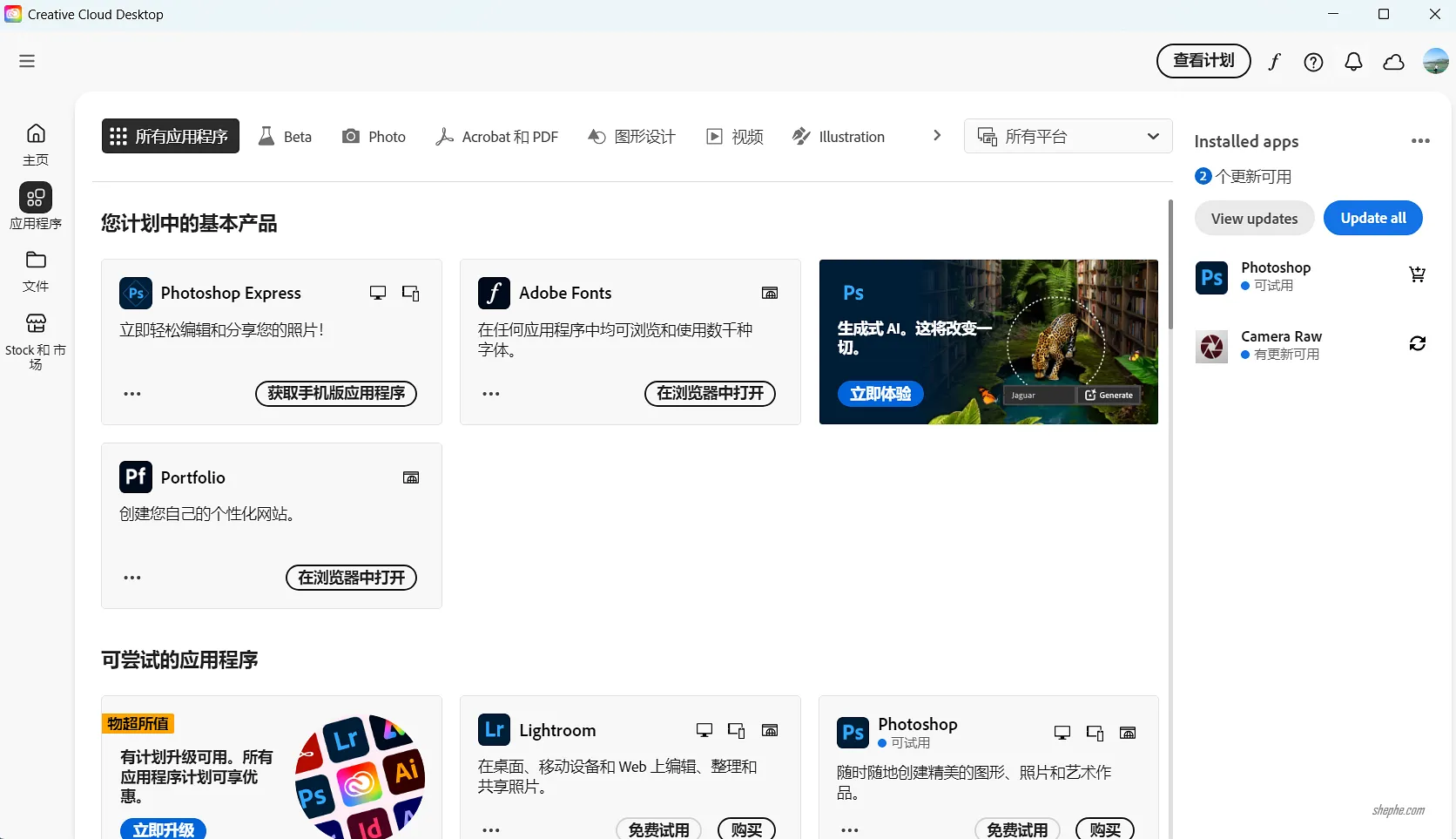Open Stock and Marketplace in sidebar
Viewport: 1456px width, 839px height.
point(36,341)
